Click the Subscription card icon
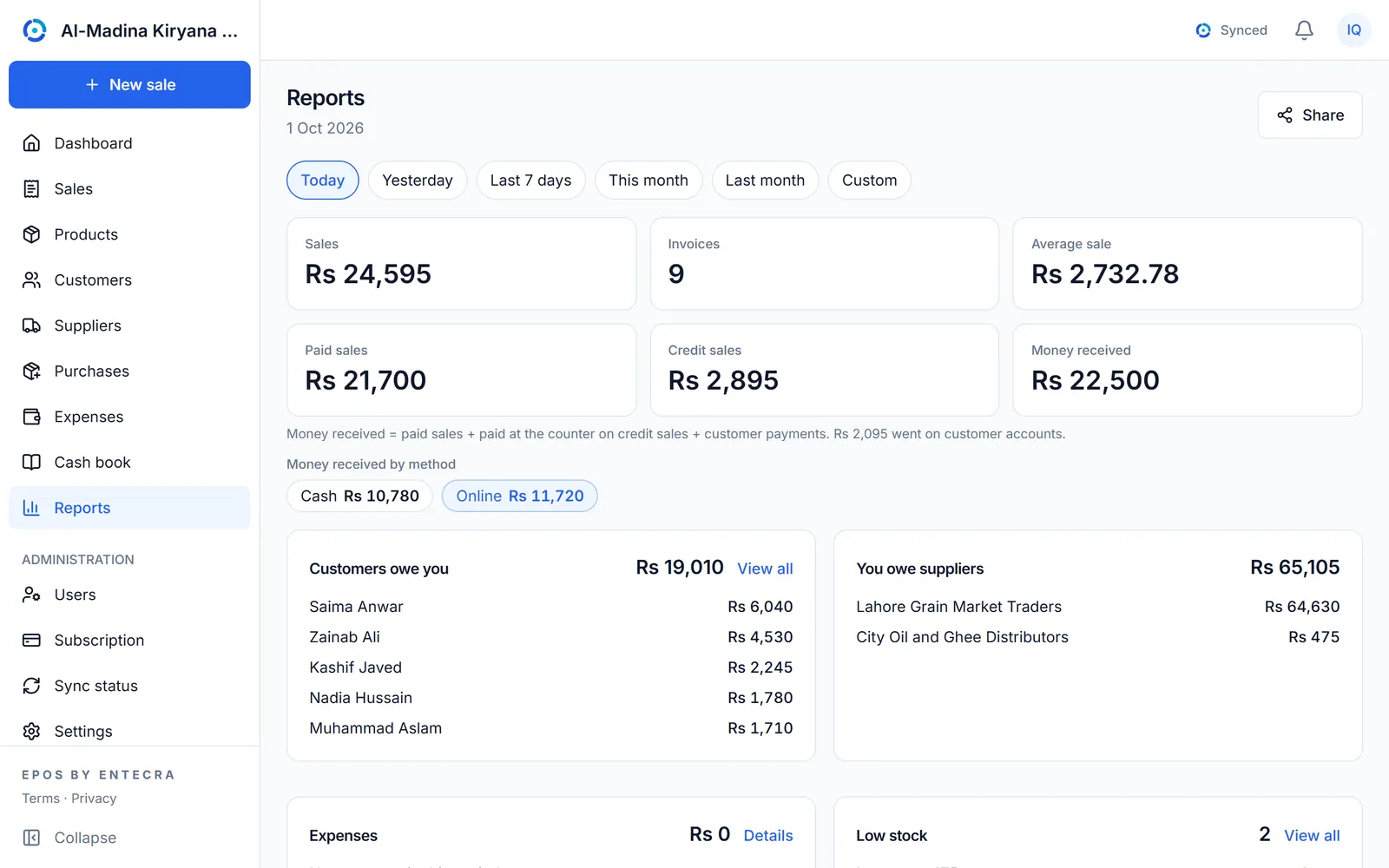The height and width of the screenshot is (868, 1389). click(x=31, y=640)
